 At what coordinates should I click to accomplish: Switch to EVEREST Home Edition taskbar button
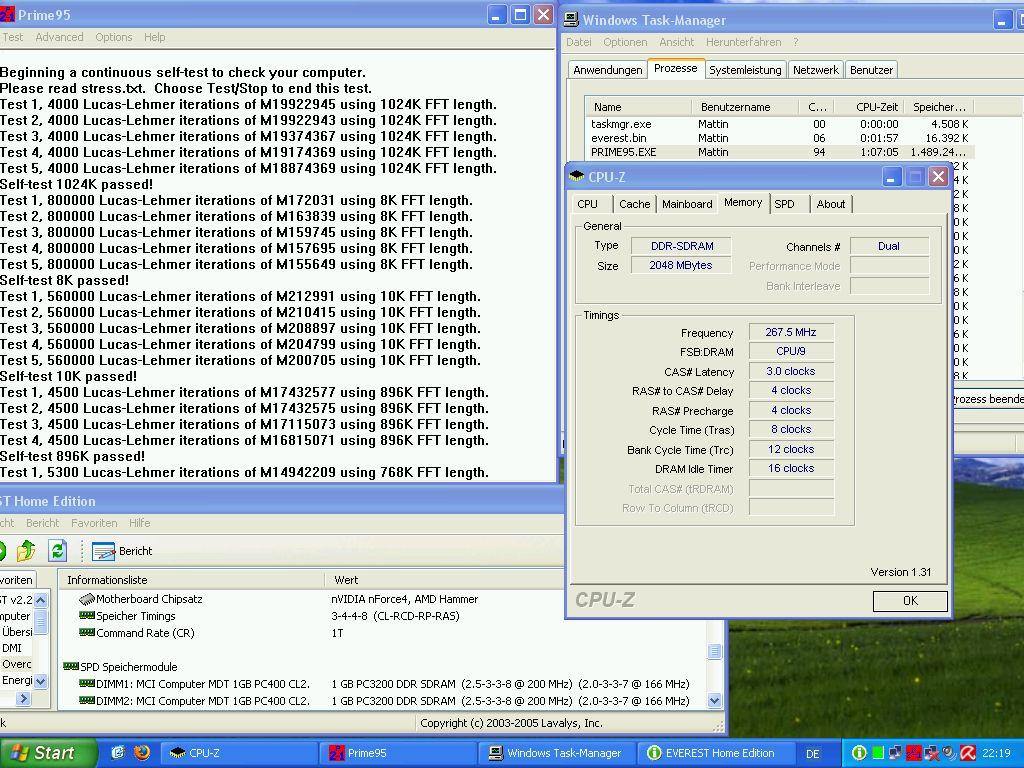coord(716,753)
